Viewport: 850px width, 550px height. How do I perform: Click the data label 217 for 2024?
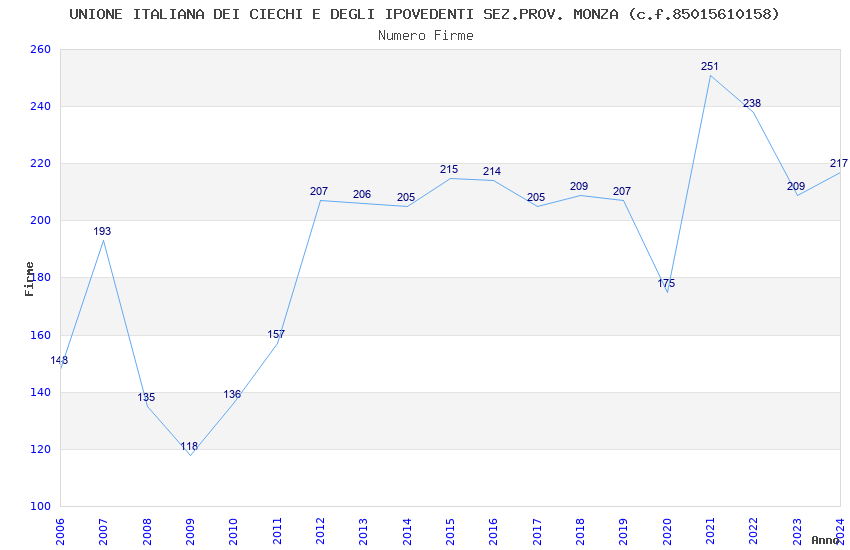[839, 163]
